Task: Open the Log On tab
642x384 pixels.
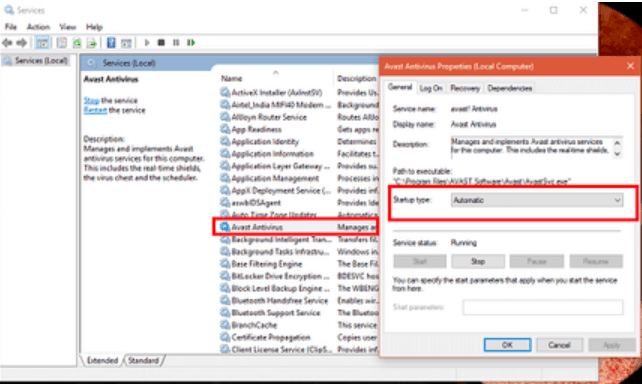Action: pyautogui.click(x=431, y=88)
